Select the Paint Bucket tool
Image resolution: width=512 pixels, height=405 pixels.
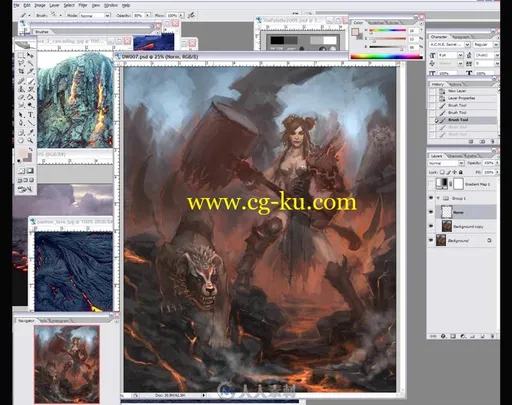tap(30, 97)
